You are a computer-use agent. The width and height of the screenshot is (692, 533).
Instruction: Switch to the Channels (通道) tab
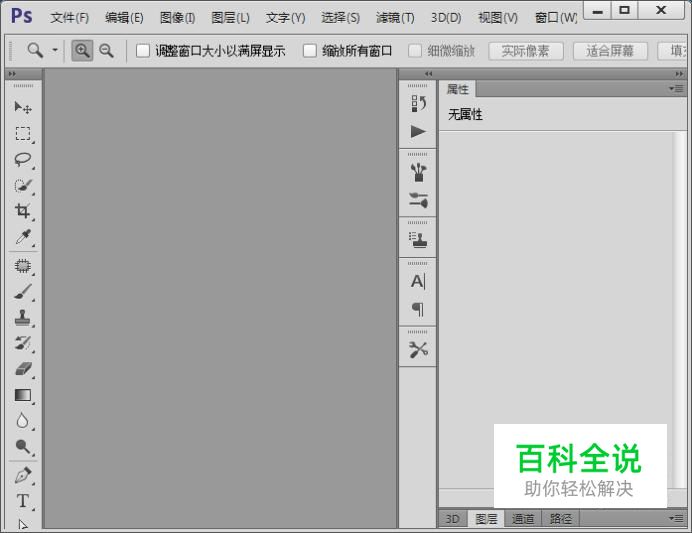pos(523,519)
